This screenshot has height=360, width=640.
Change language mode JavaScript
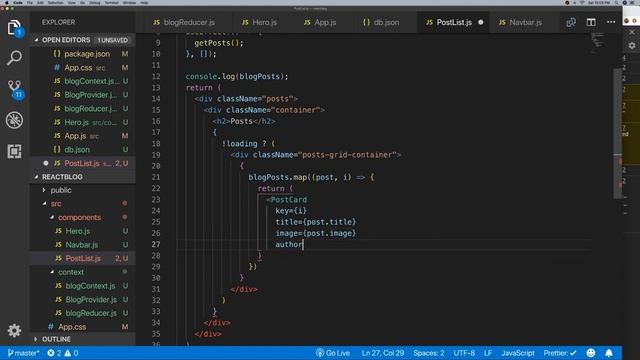518,353
